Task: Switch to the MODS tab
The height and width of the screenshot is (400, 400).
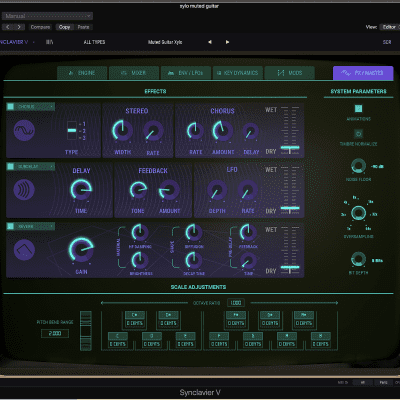Action: (x=289, y=73)
